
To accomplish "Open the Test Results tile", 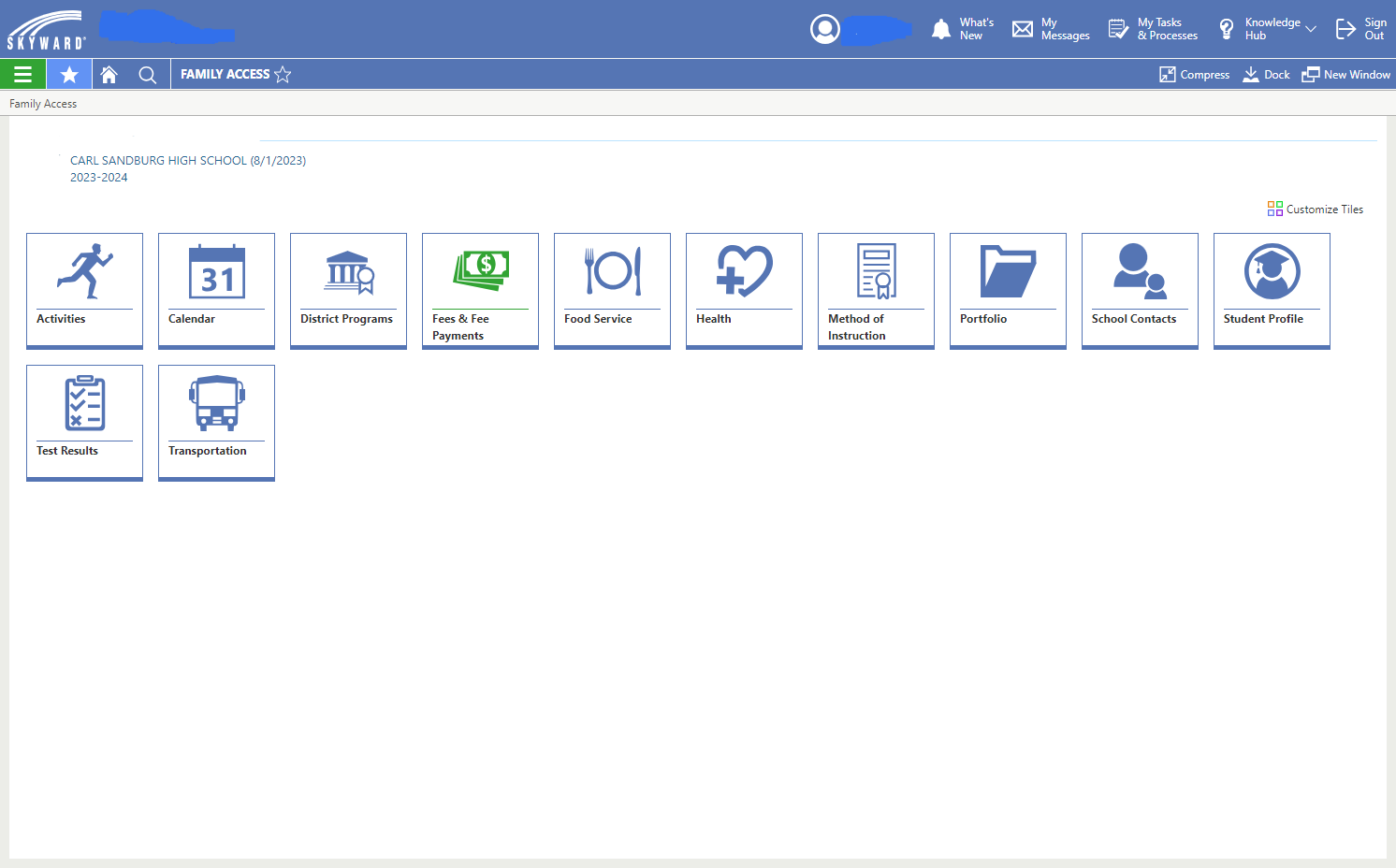I will pyautogui.click(x=84, y=423).
